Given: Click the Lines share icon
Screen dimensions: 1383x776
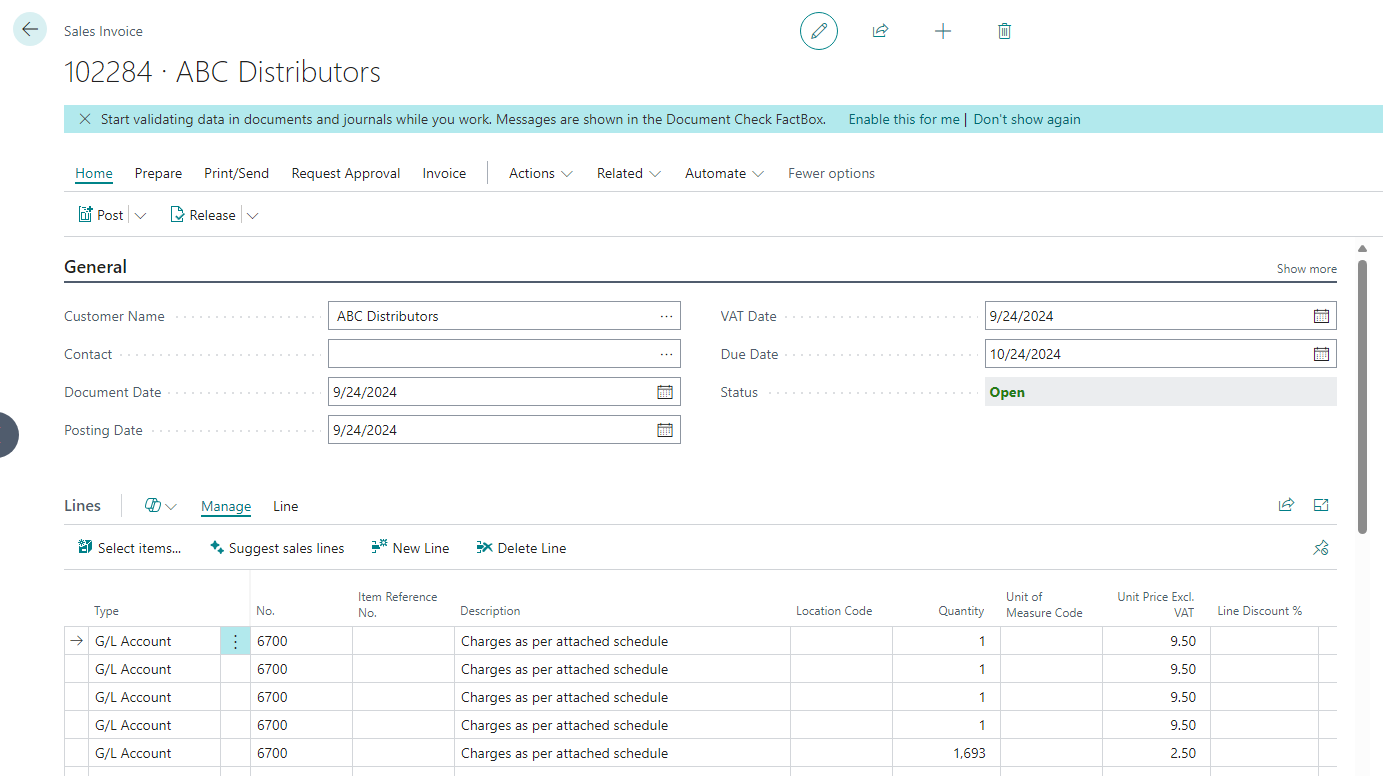Looking at the screenshot, I should 1286,505.
